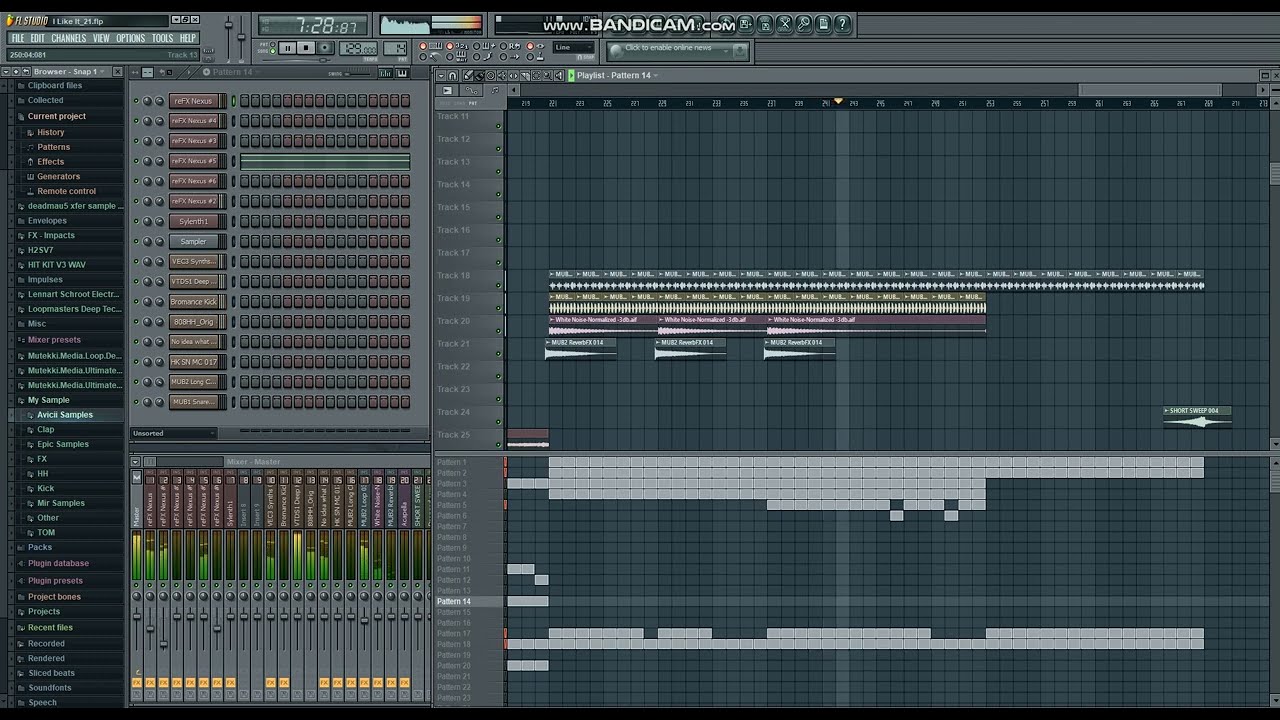
Task: Click the Sylenth1 channel button
Action: (x=196, y=221)
